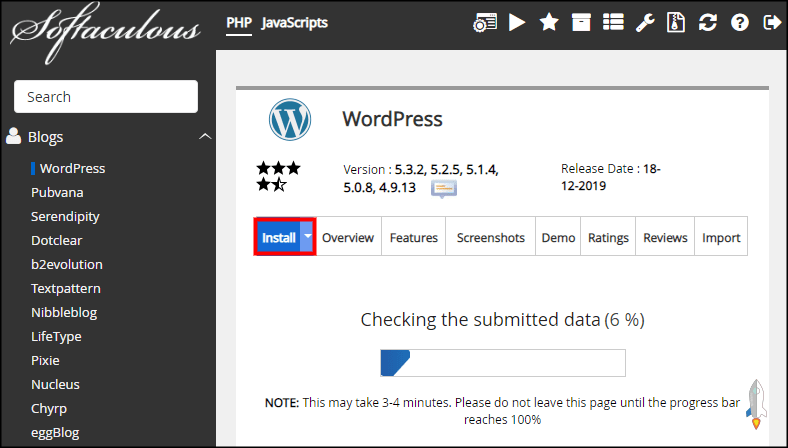Open the Demo tab
The image size is (788, 448).
(558, 237)
